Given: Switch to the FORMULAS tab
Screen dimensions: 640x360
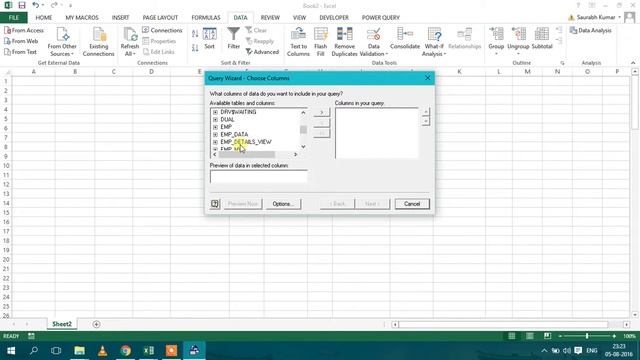Looking at the screenshot, I should 206,18.
